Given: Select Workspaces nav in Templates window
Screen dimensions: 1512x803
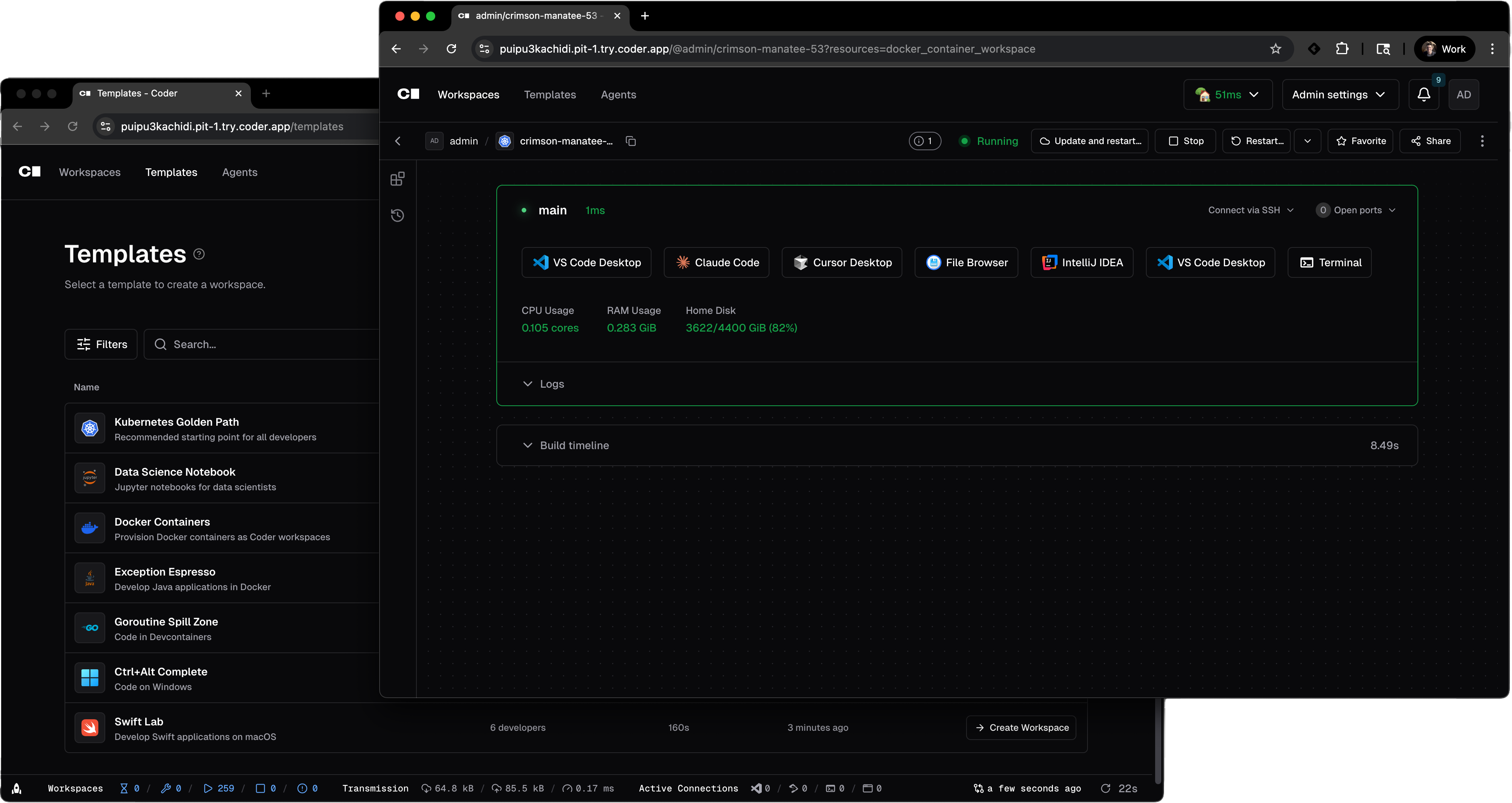Looking at the screenshot, I should (x=90, y=172).
